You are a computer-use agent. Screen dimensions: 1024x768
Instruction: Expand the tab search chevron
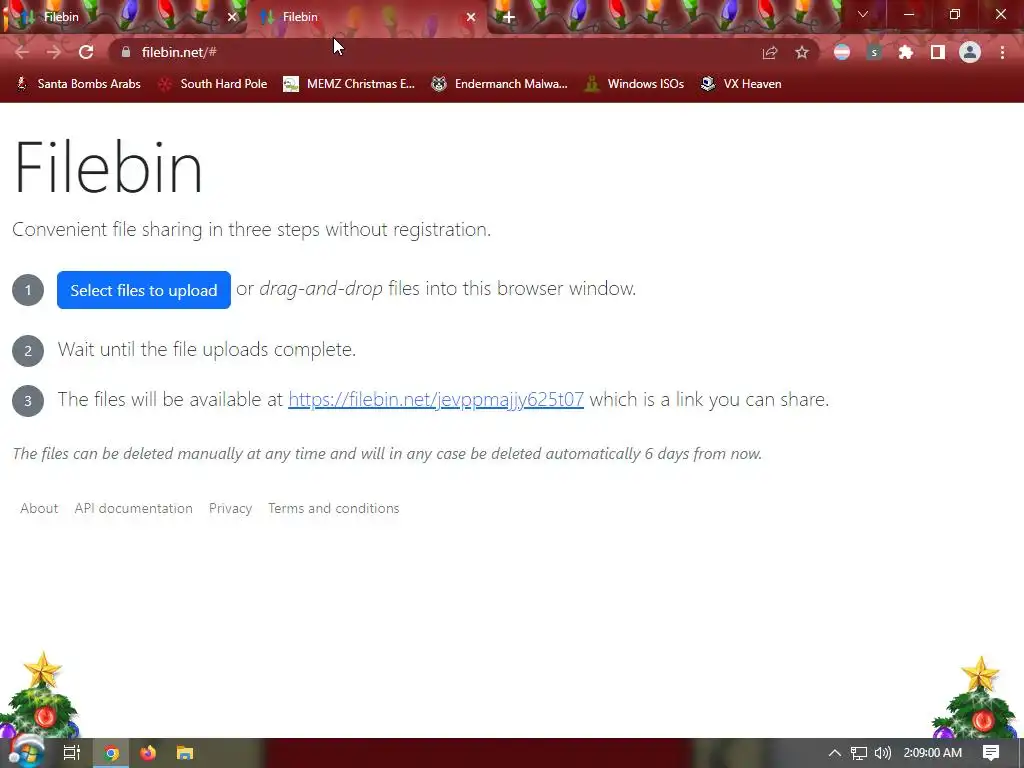(x=863, y=14)
